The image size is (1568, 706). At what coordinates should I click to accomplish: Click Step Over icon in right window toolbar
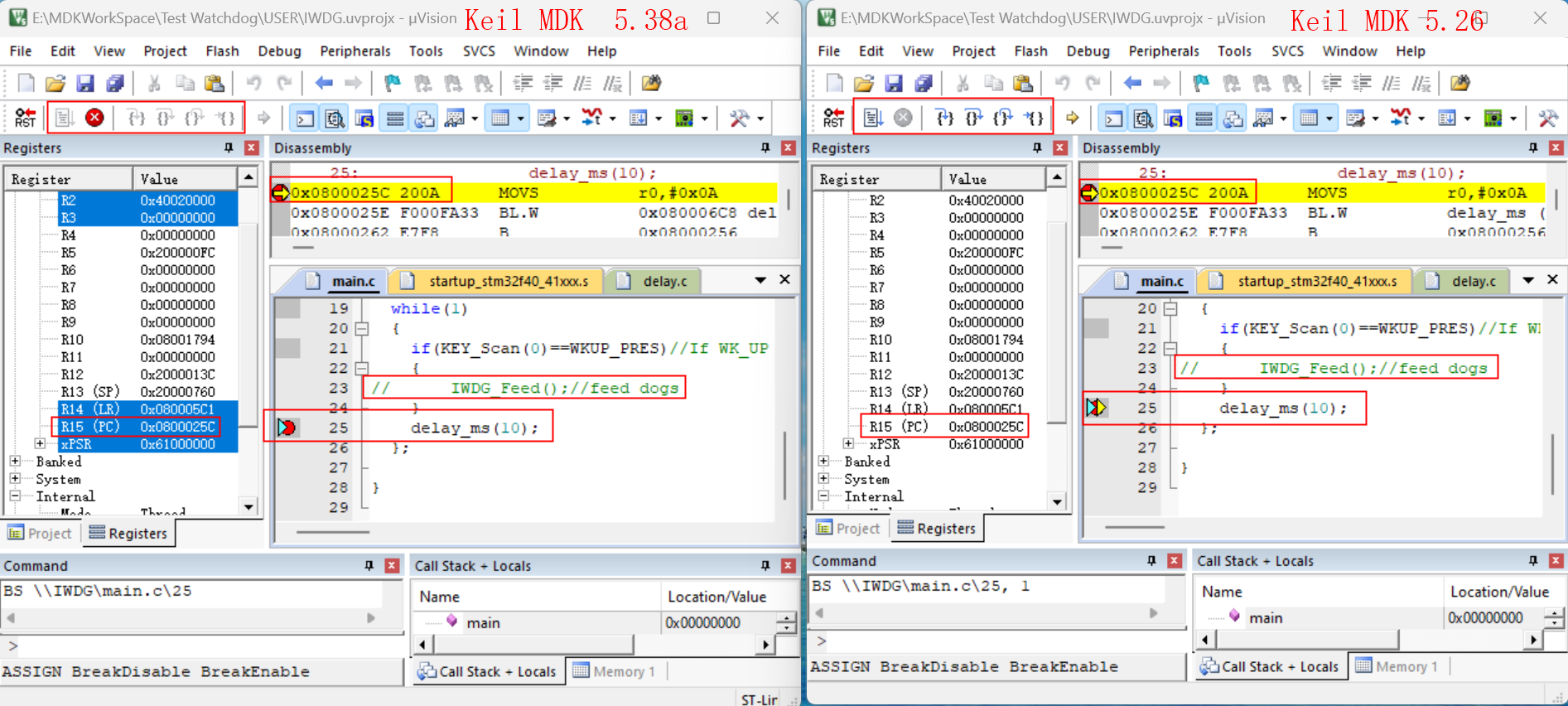click(974, 118)
